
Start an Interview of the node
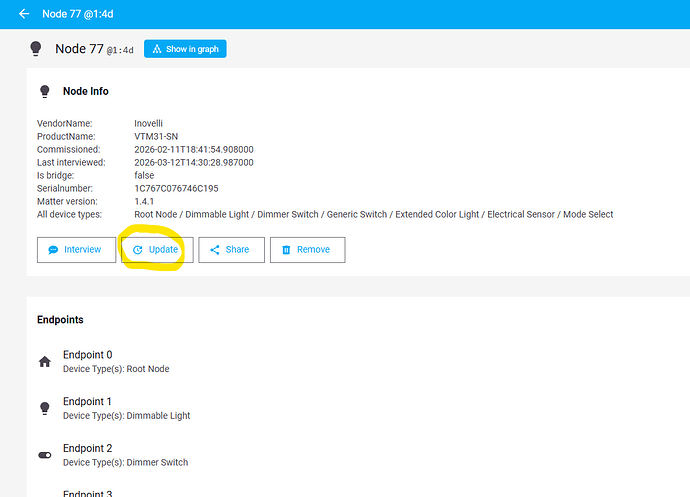(x=77, y=250)
